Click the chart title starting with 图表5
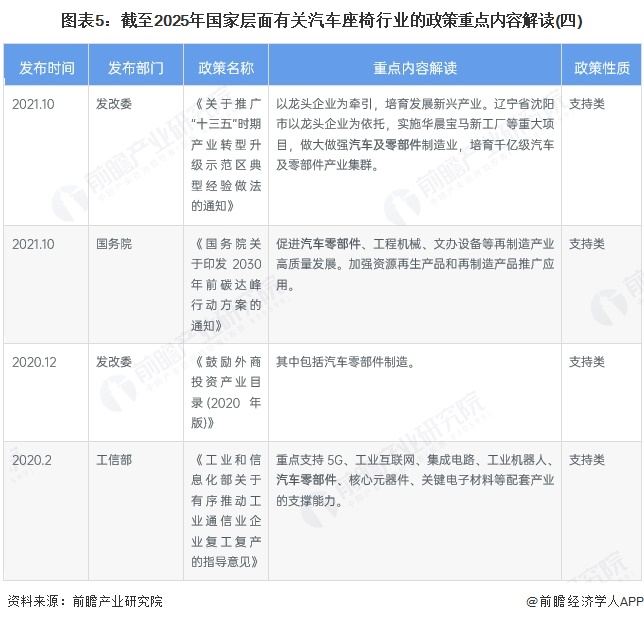This screenshot has width=644, height=622. point(321,19)
